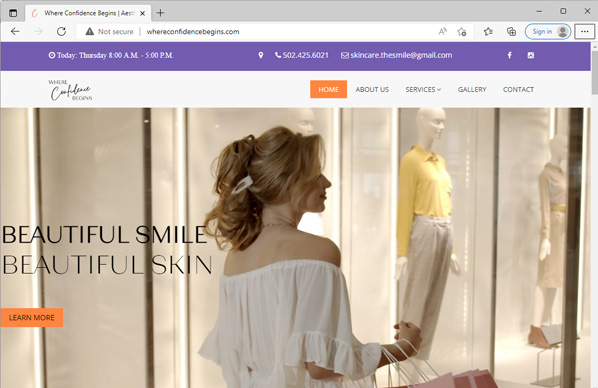Click the whereconfidencebegins.com address bar
Image resolution: width=598 pixels, height=388 pixels.
tap(193, 32)
